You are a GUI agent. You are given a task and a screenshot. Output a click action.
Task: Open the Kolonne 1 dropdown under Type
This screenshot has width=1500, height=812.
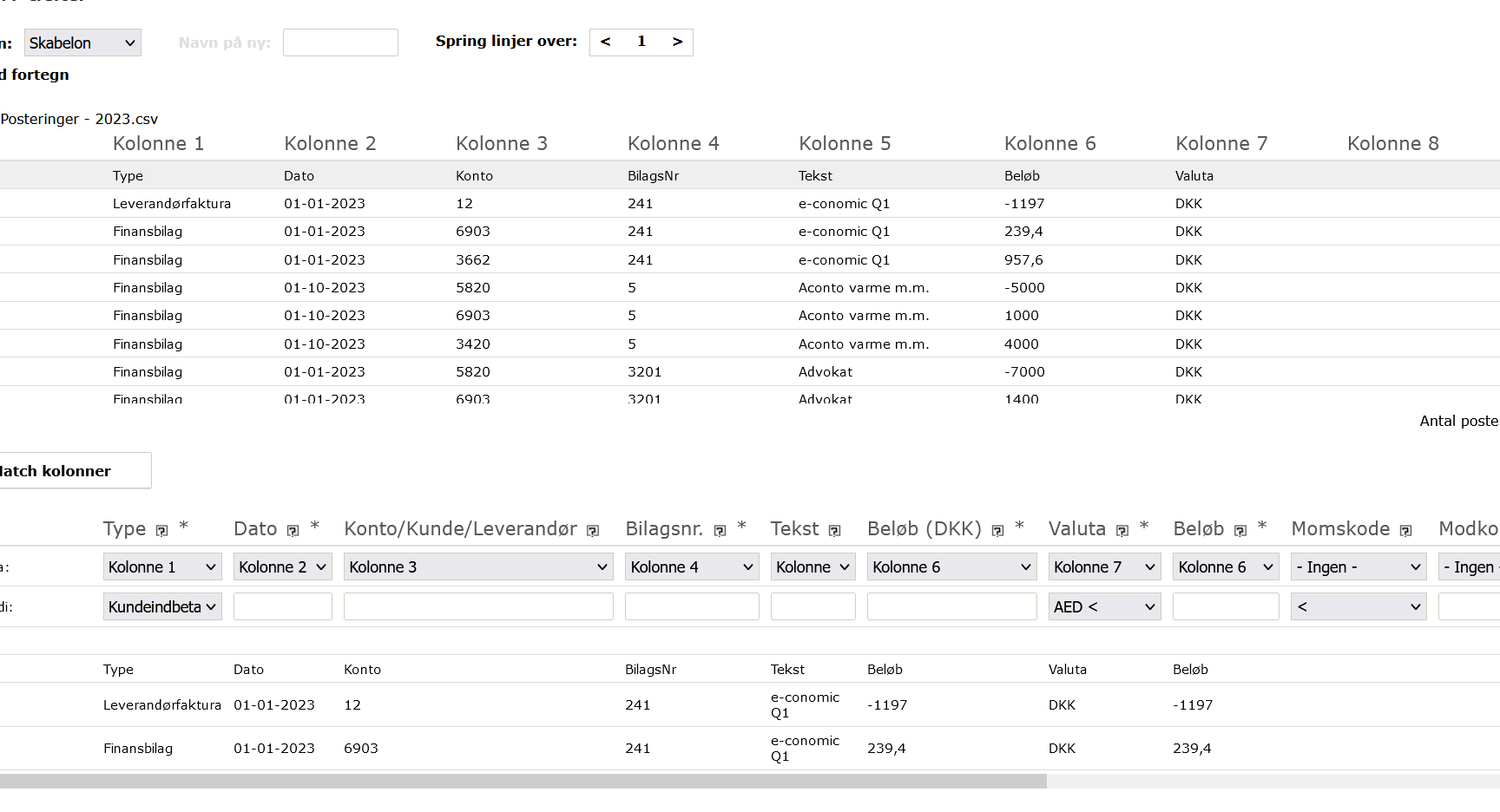point(162,566)
